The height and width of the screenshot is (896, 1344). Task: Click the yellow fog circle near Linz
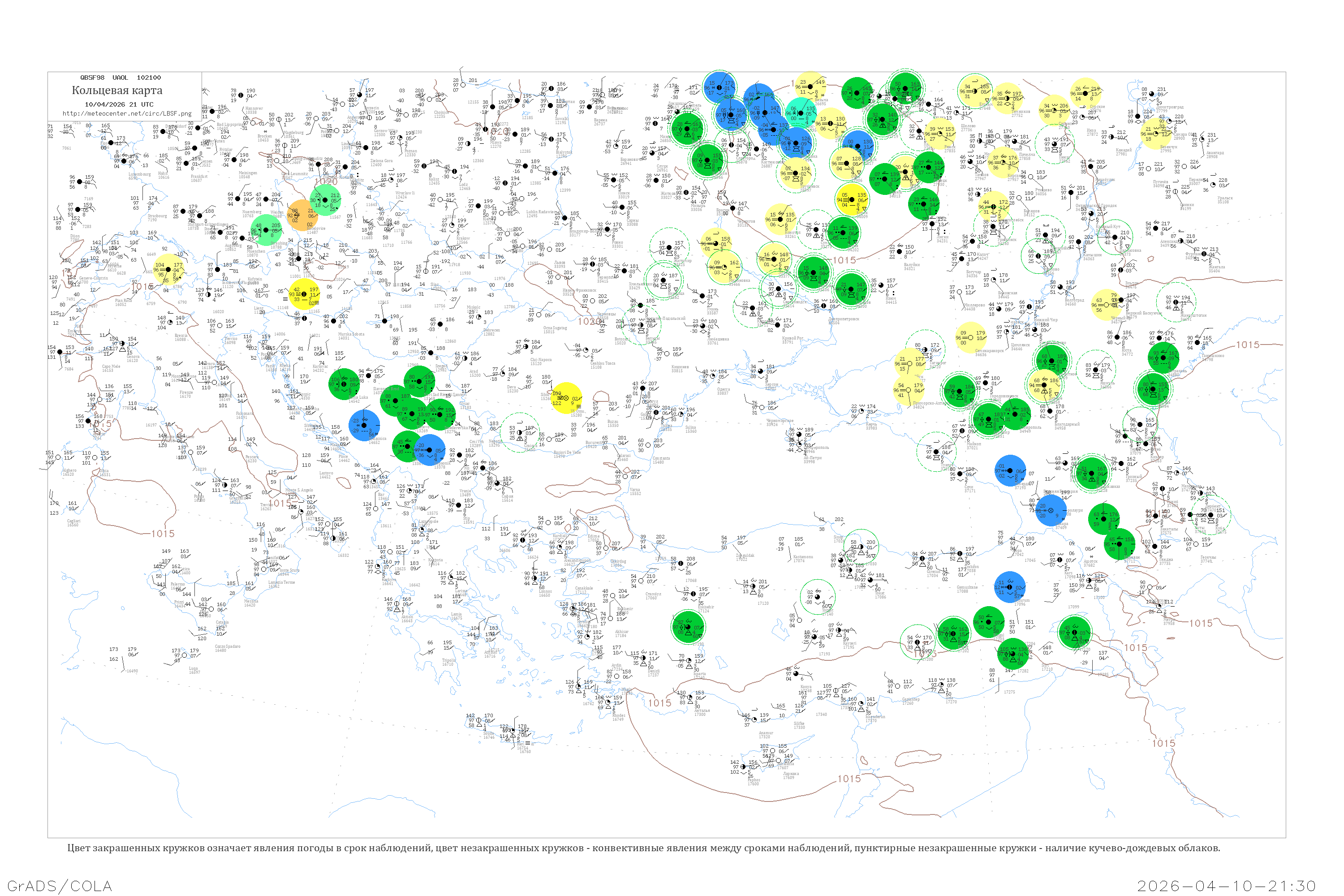point(304,294)
